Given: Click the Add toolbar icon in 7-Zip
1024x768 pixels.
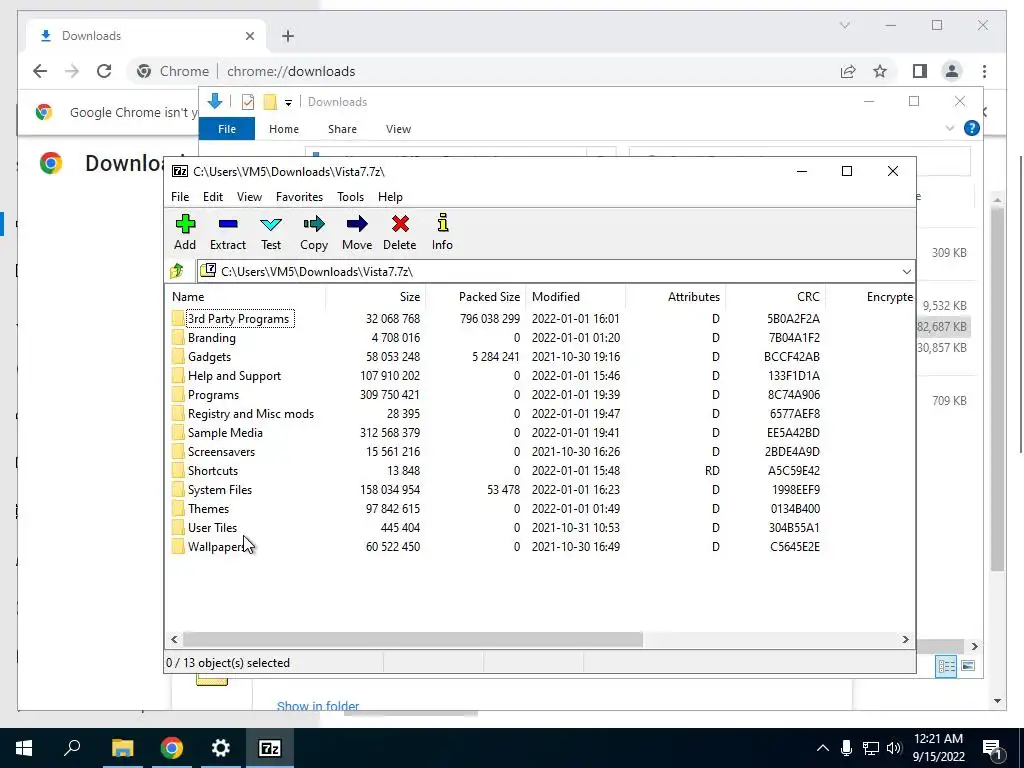Looking at the screenshot, I should (185, 225).
